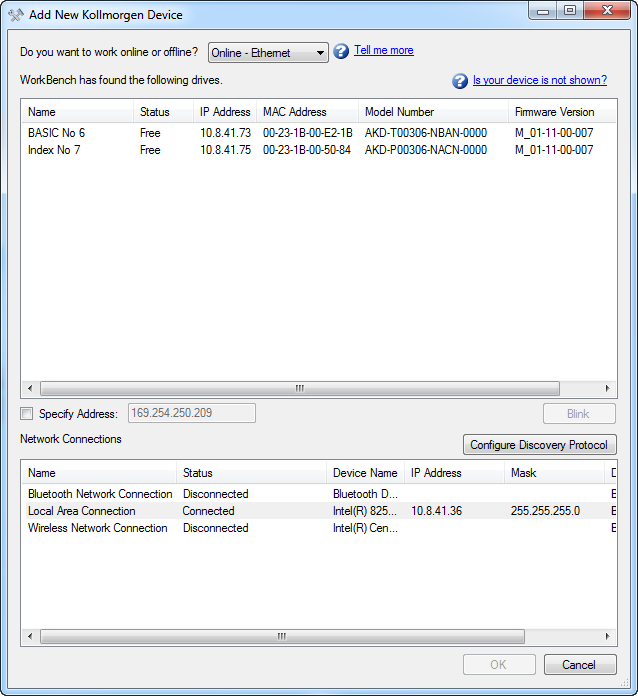
Task: Click the network list horizontal scrollbar thumb
Action: click(x=282, y=637)
